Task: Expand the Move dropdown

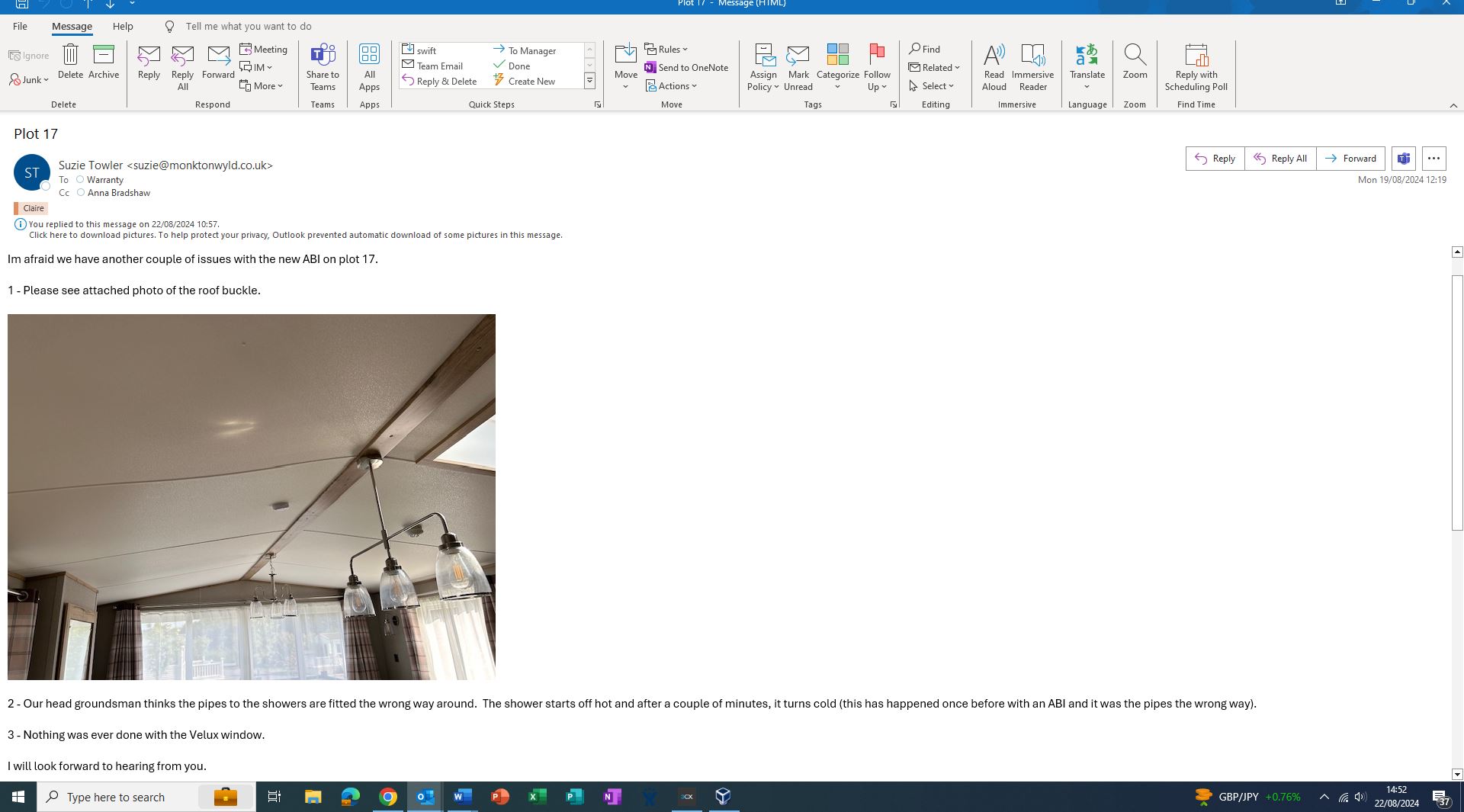Action: pyautogui.click(x=625, y=67)
